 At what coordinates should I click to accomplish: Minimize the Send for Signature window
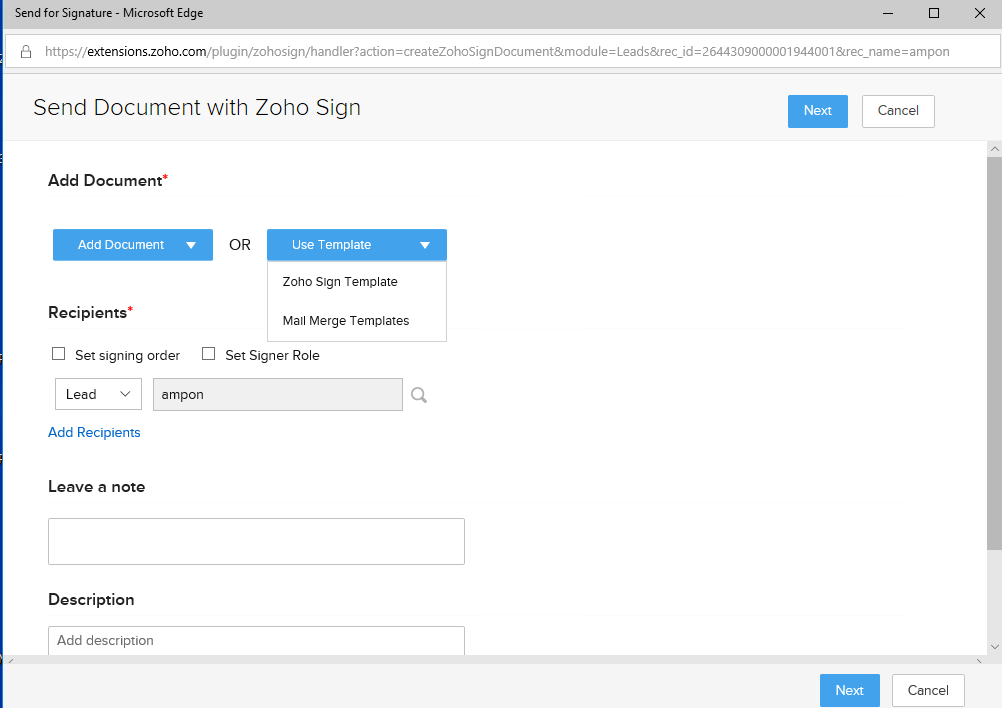coord(888,13)
